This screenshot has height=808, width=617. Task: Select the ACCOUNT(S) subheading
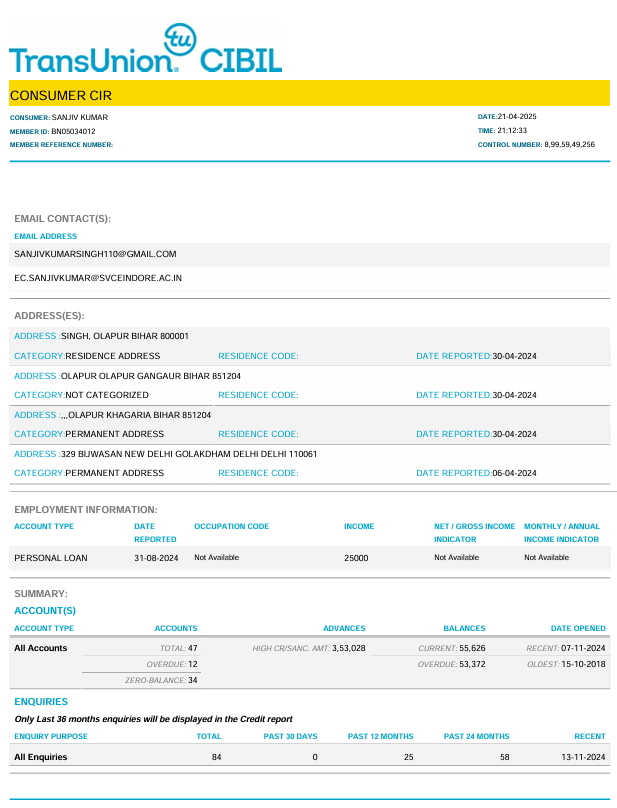45,611
